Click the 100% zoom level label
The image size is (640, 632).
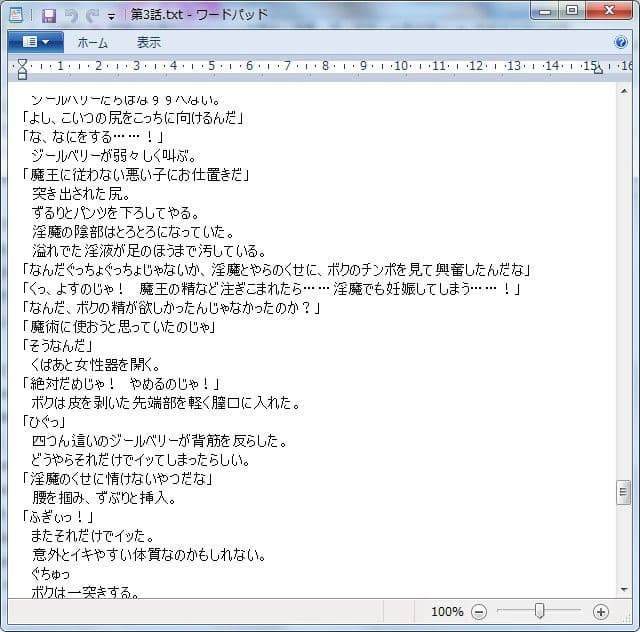point(447,611)
